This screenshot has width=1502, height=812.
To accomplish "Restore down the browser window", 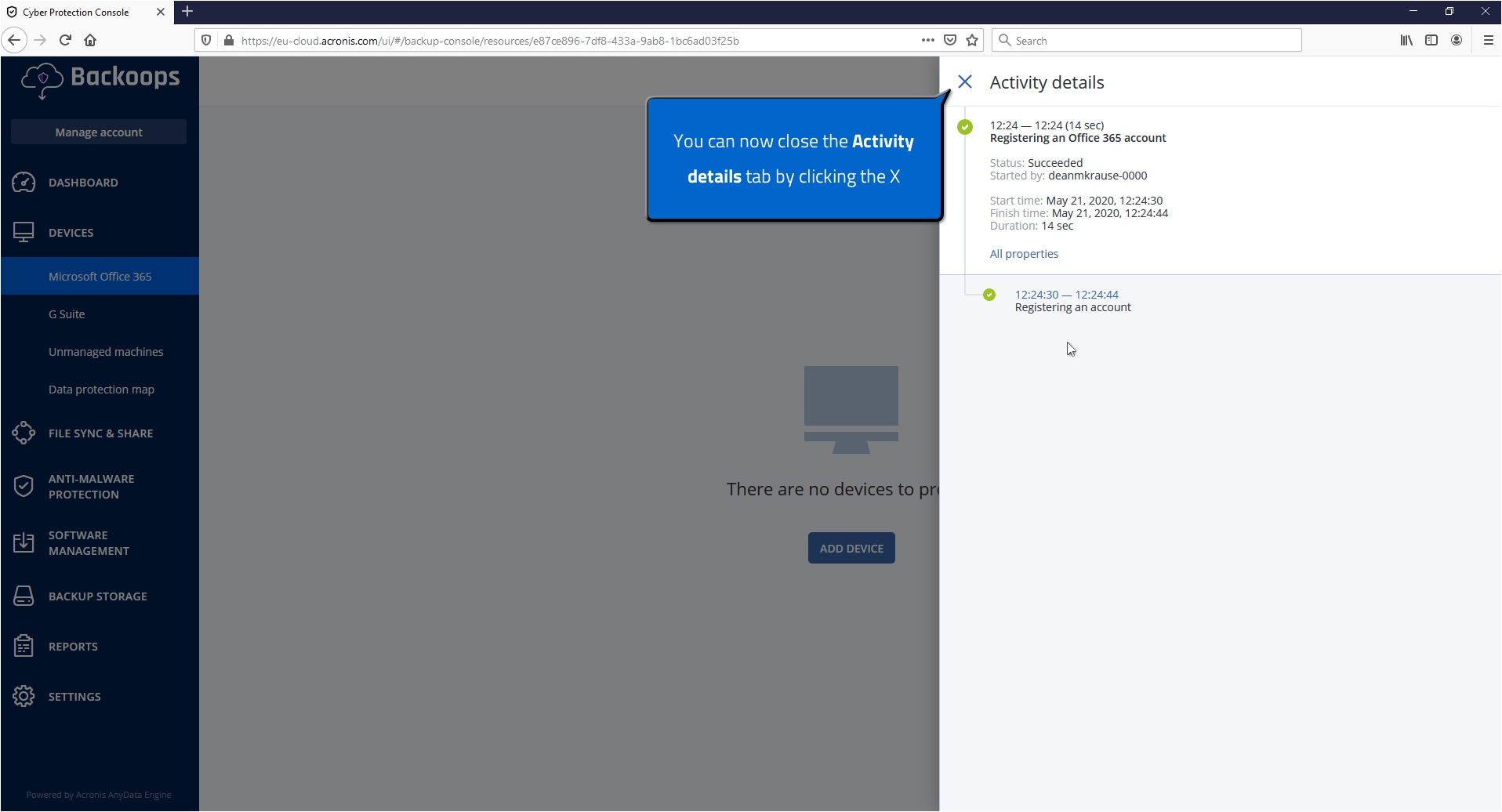I will click(x=1449, y=11).
